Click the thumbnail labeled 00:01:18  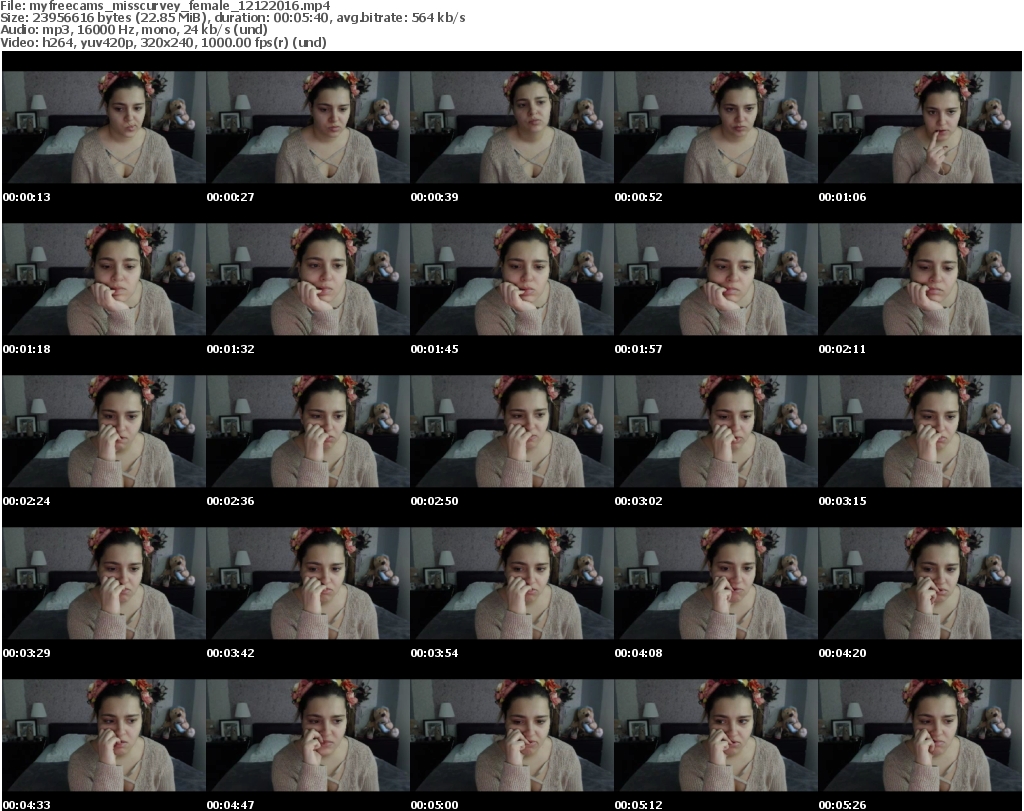[104, 279]
